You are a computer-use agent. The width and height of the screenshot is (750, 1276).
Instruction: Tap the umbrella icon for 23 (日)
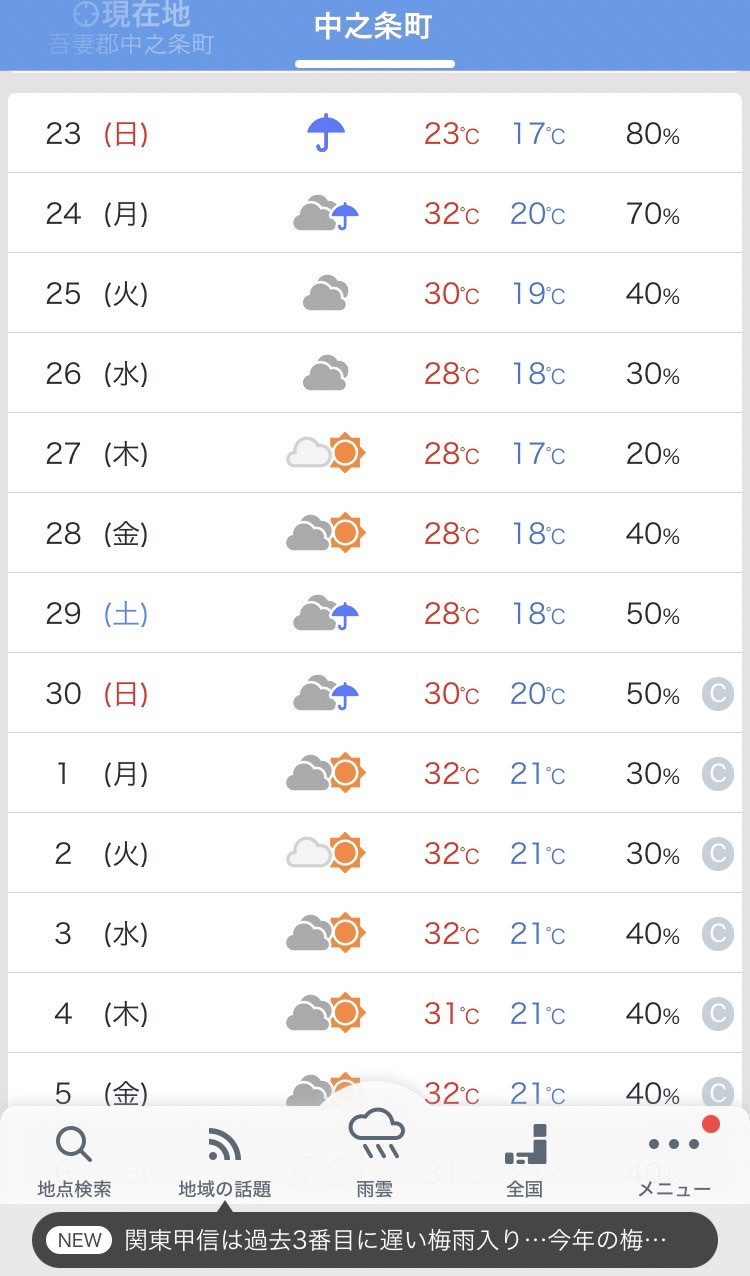tap(326, 133)
